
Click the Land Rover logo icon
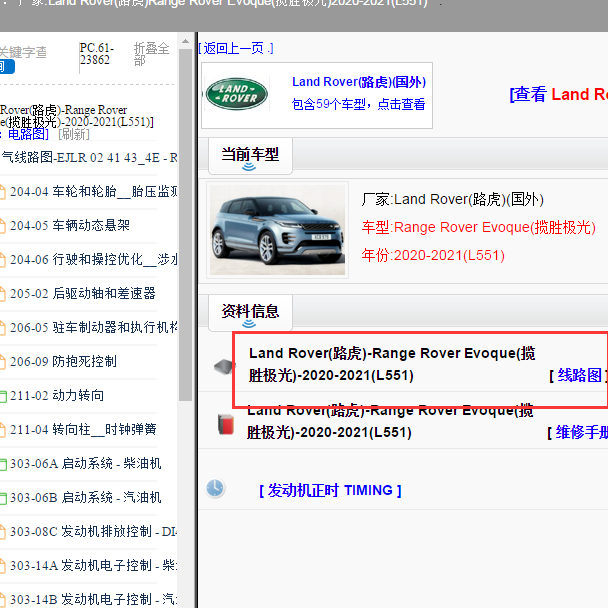(237, 93)
